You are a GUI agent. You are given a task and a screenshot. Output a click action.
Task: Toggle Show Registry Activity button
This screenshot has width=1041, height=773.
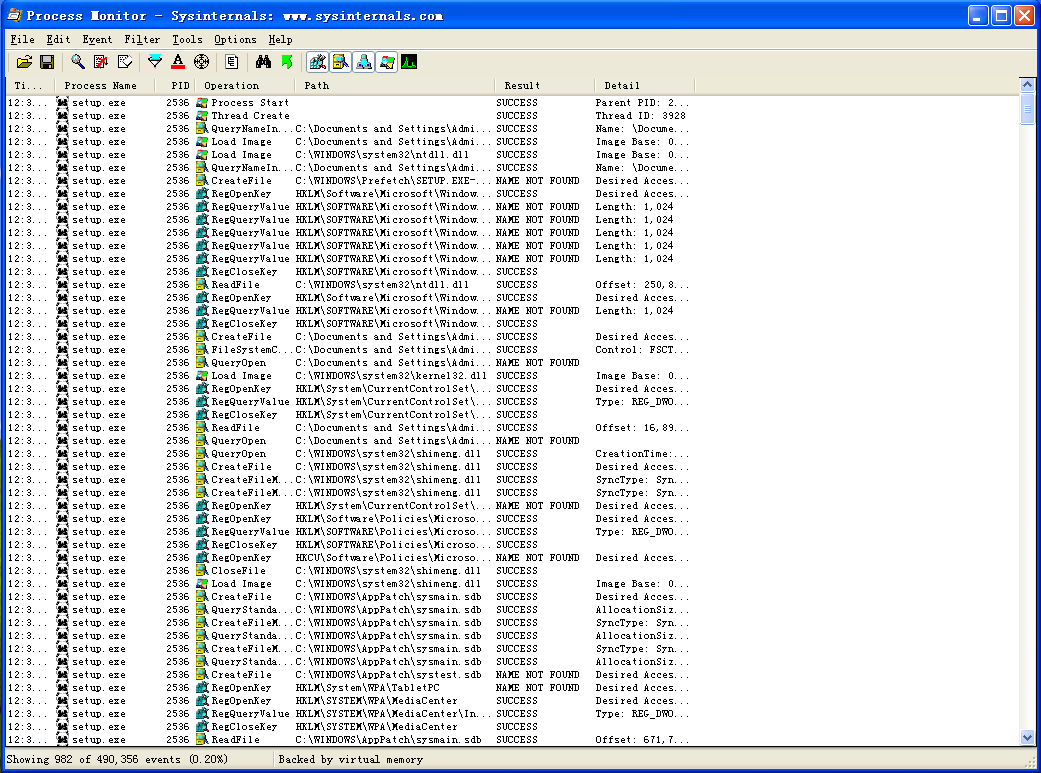(x=317, y=62)
